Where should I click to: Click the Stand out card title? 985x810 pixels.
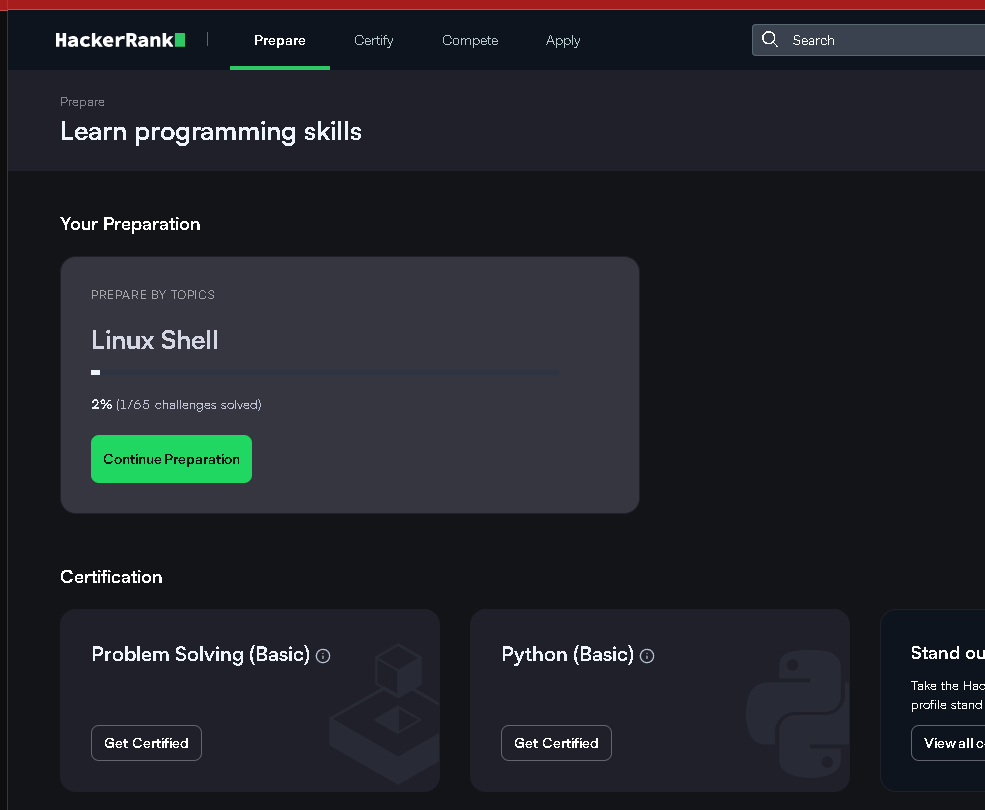pyautogui.click(x=947, y=653)
